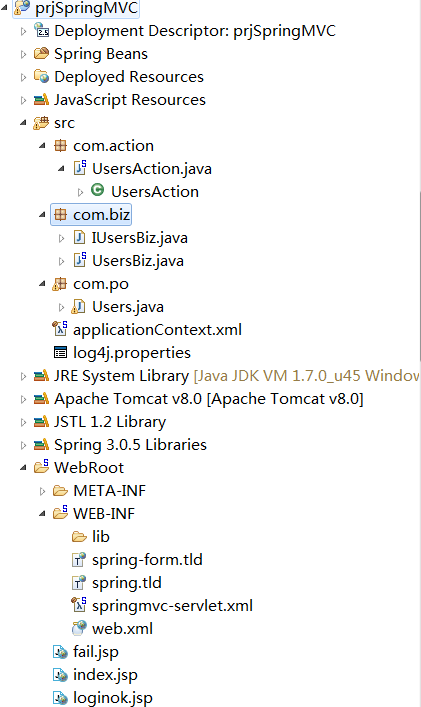Select the index.jsp label
This screenshot has height=707, width=421.
[x=105, y=675]
